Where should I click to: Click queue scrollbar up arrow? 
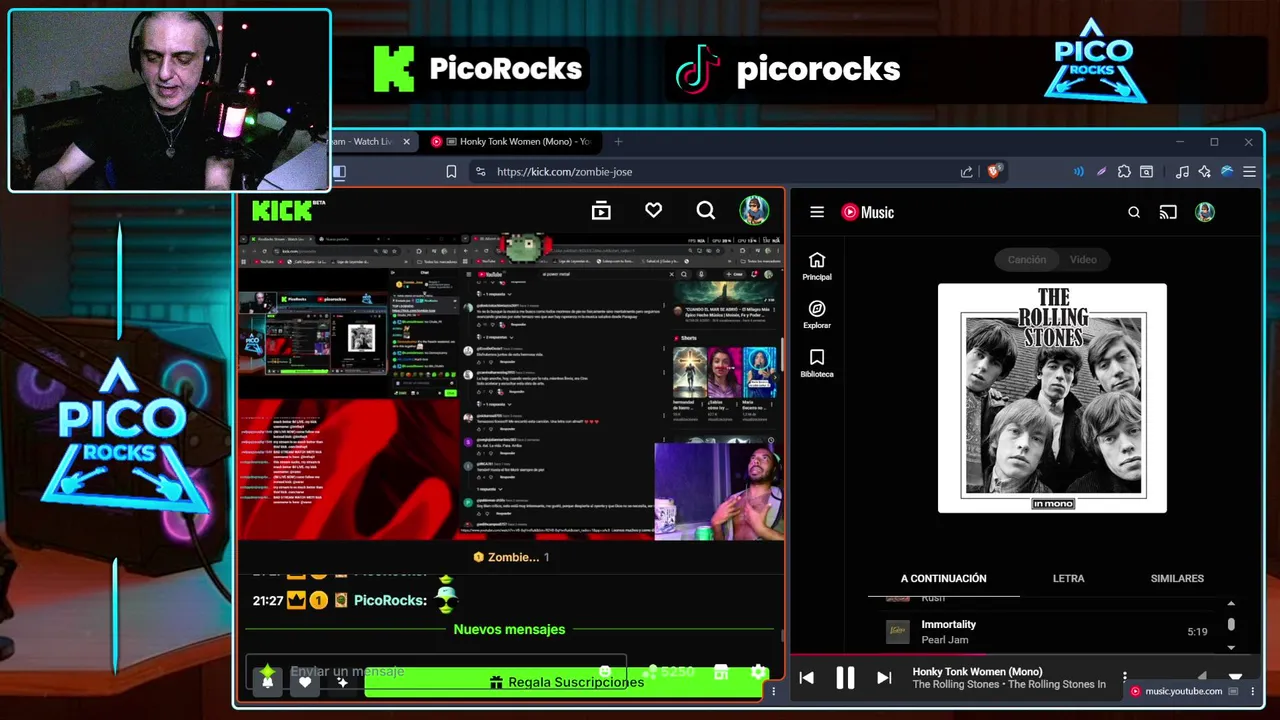pyautogui.click(x=1231, y=604)
